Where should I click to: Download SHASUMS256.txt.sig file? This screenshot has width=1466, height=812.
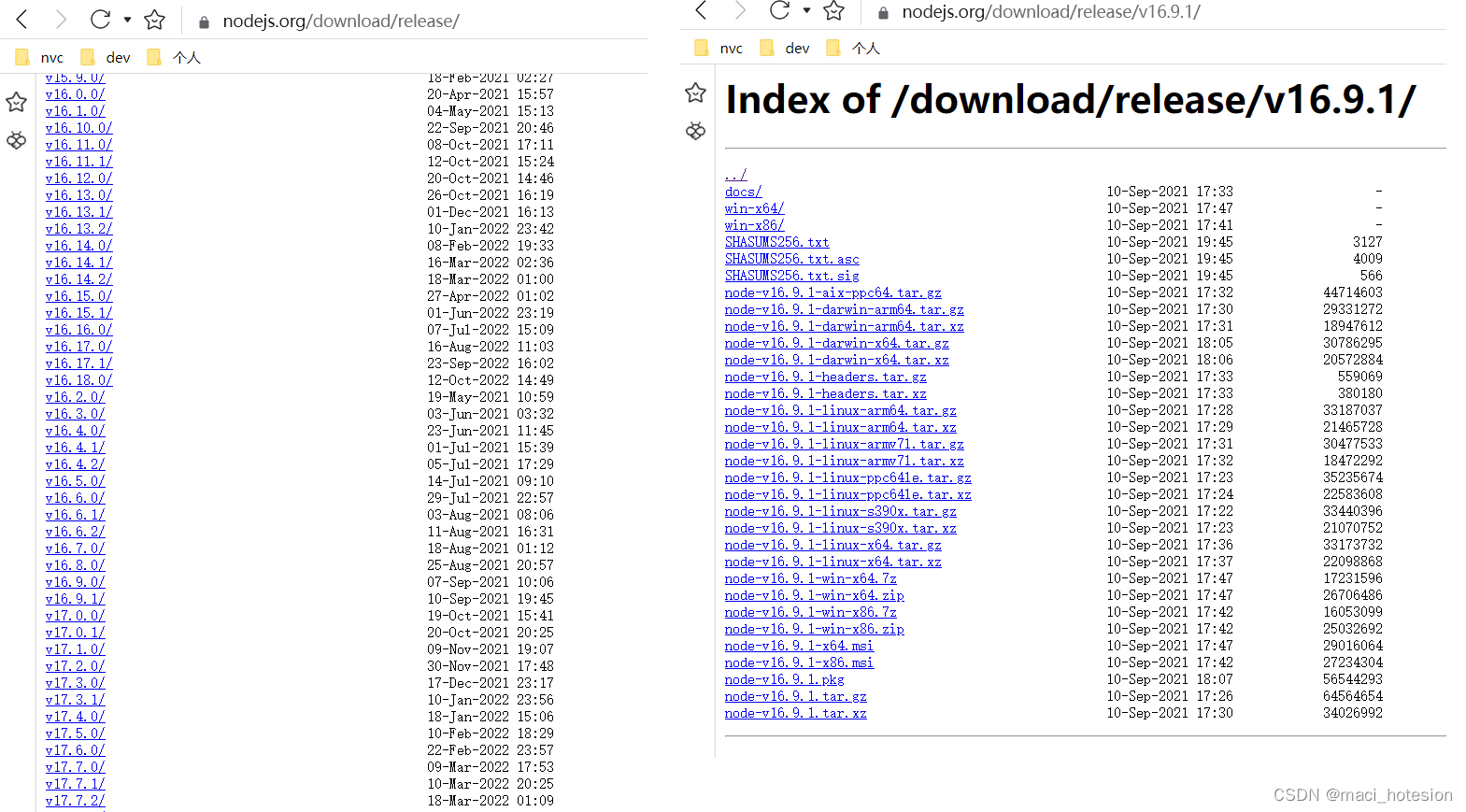point(791,276)
